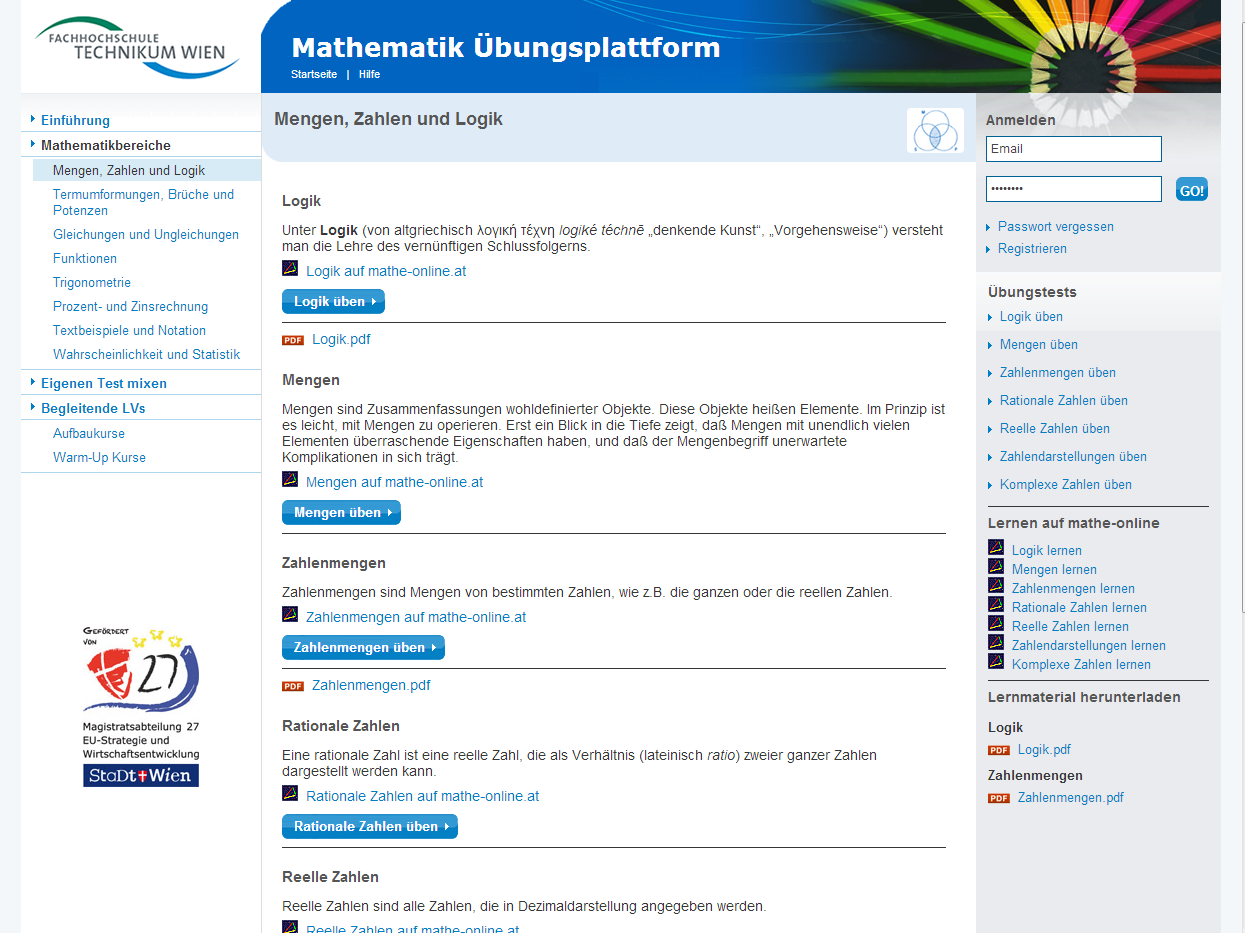
Task: Click 'Logik üben' in Übungstests sidebar
Action: point(1031,317)
